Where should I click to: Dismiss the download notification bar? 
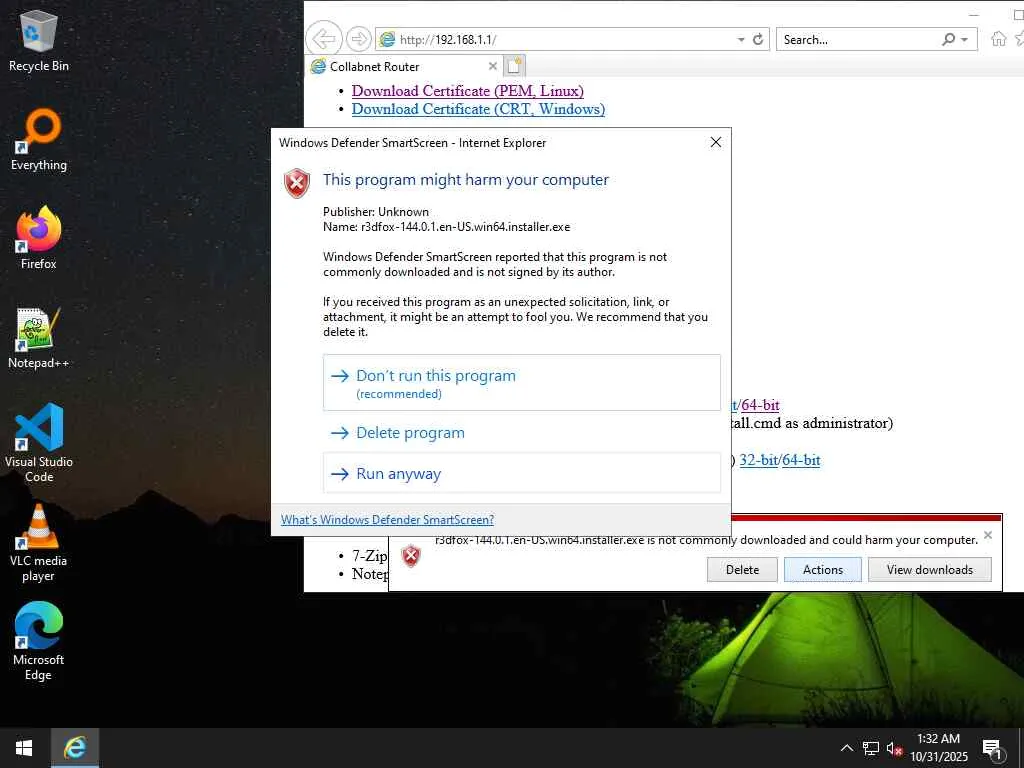[988, 536]
